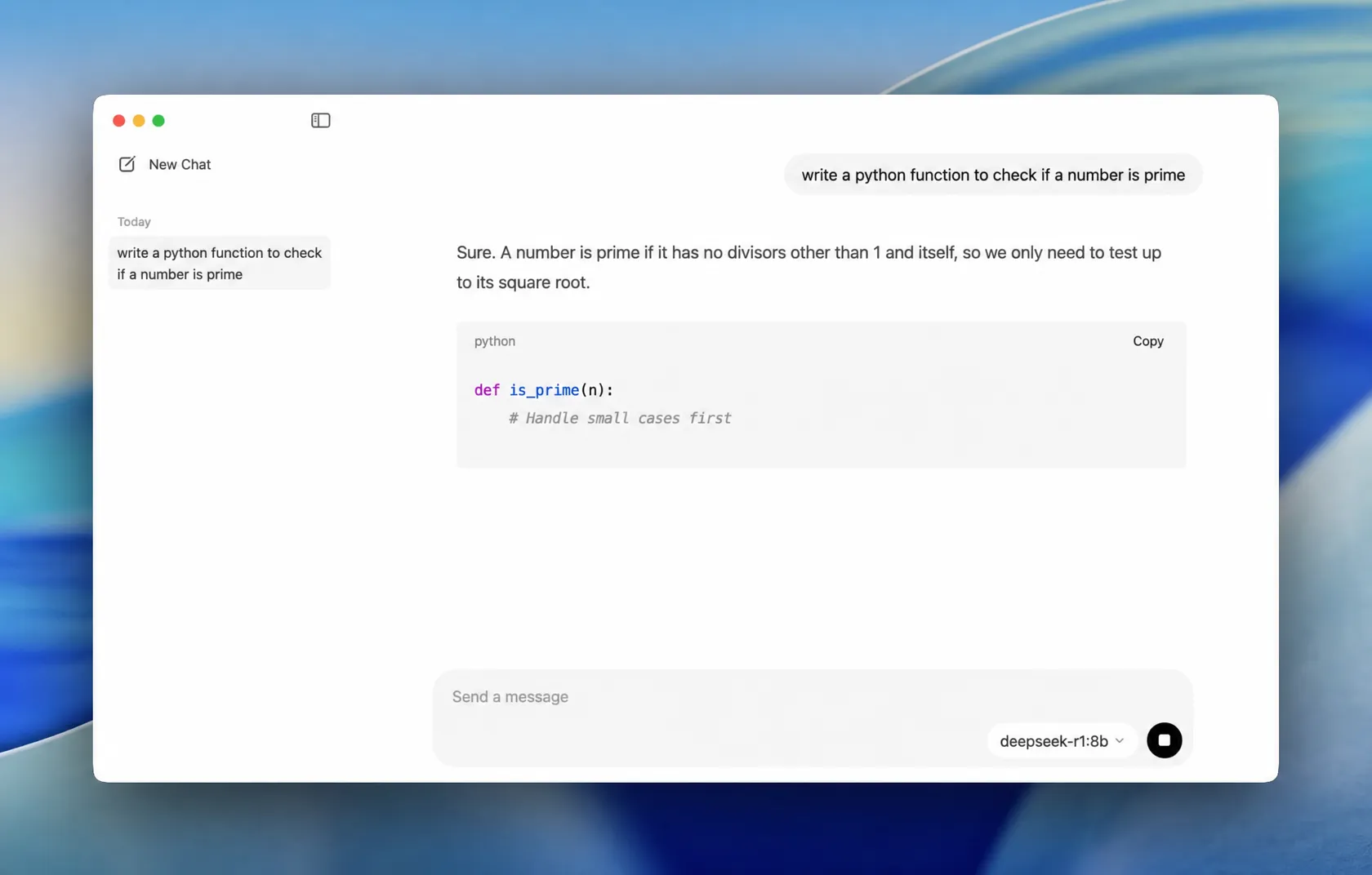Click the assistant's 'Sure. A number is prime' reply
1372x875 pixels.
tap(808, 267)
